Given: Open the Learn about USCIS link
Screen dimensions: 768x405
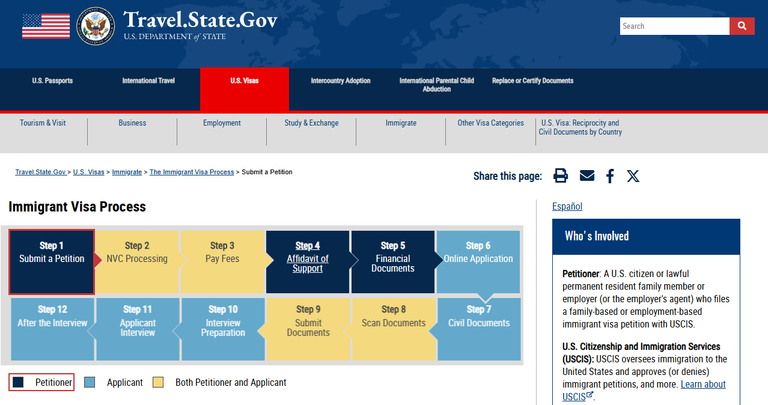Looking at the screenshot, I should point(644,390).
